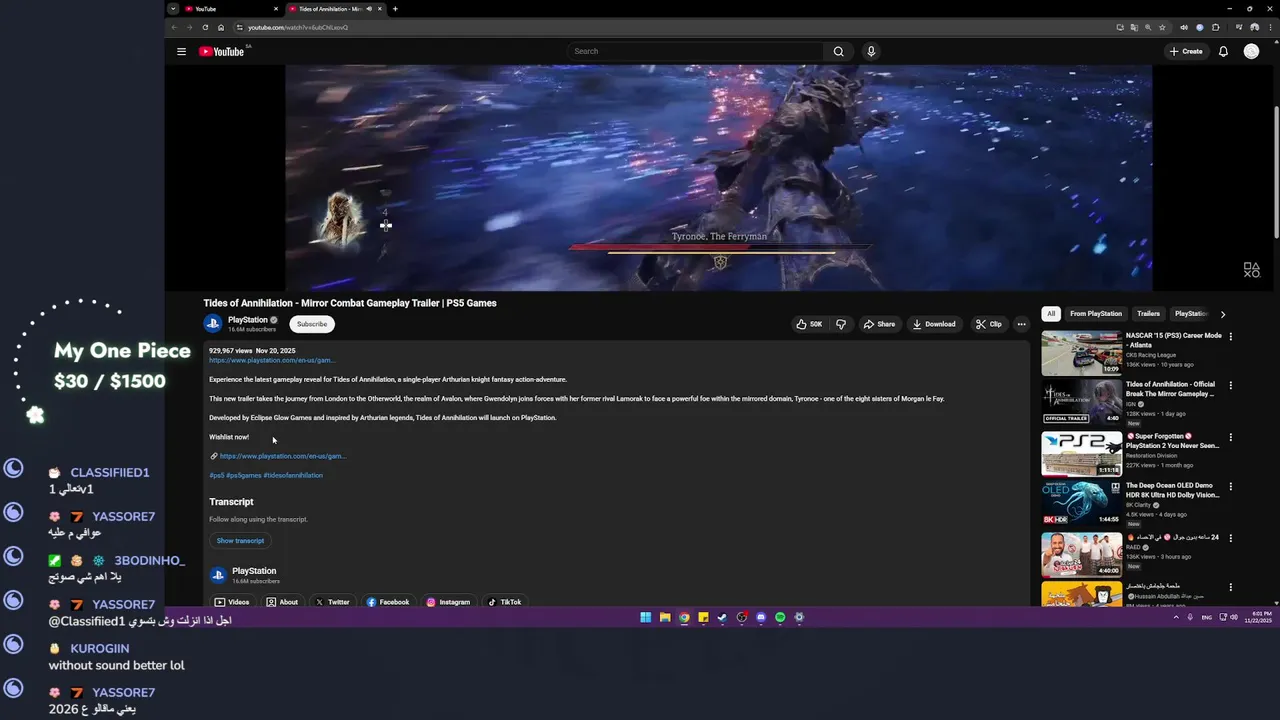Go back in Chrome
The image size is (1280, 720).
[x=173, y=27]
